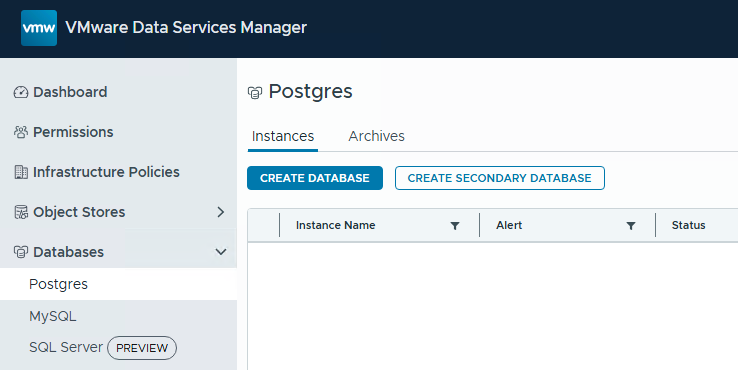The image size is (738, 370).
Task: Select the Databases menu item
Action: coord(69,252)
